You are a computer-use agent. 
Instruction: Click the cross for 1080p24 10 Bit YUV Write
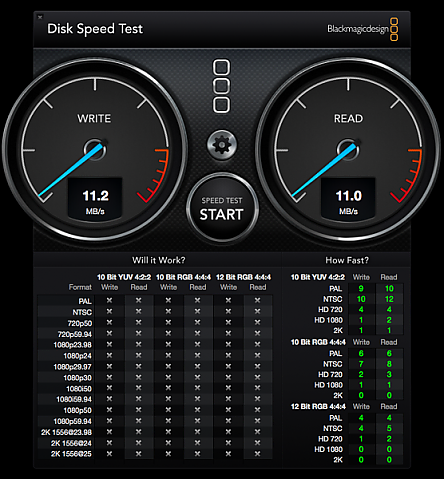coord(109,355)
